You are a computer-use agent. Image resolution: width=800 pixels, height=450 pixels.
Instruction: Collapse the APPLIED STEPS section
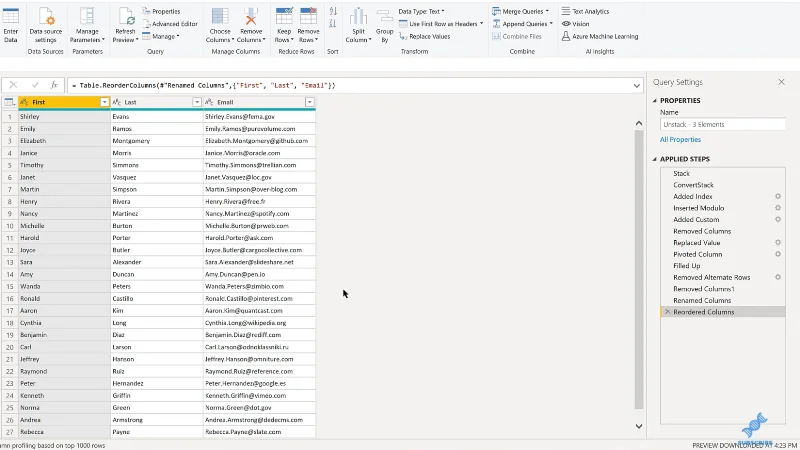pyautogui.click(x=655, y=159)
